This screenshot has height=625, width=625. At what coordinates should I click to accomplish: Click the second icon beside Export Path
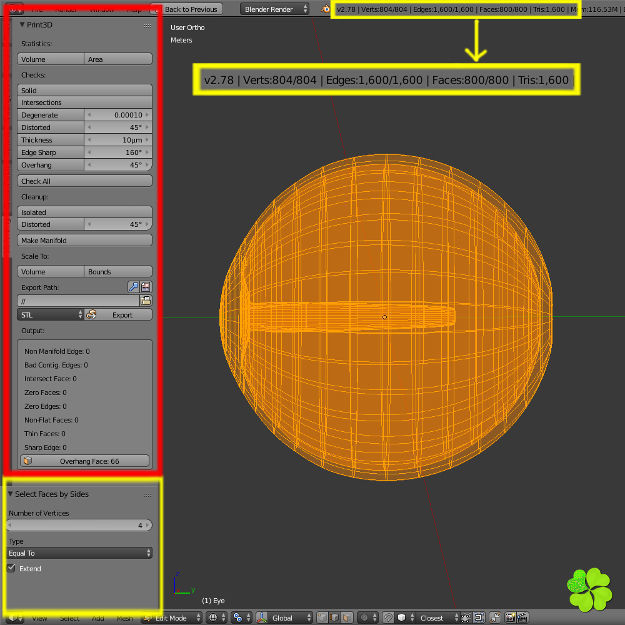(x=146, y=287)
